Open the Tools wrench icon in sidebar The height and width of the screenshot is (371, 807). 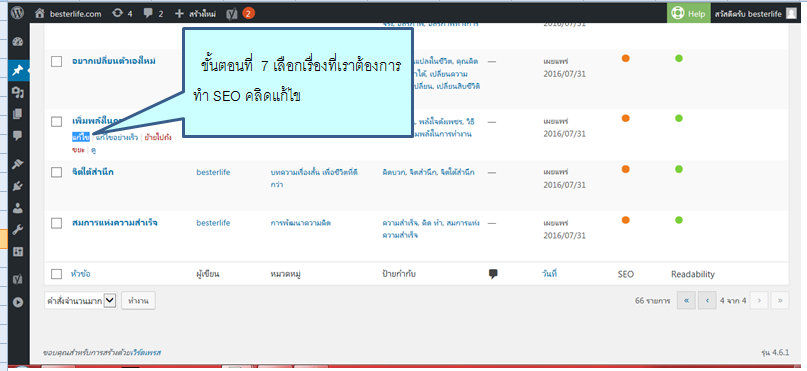tap(18, 229)
